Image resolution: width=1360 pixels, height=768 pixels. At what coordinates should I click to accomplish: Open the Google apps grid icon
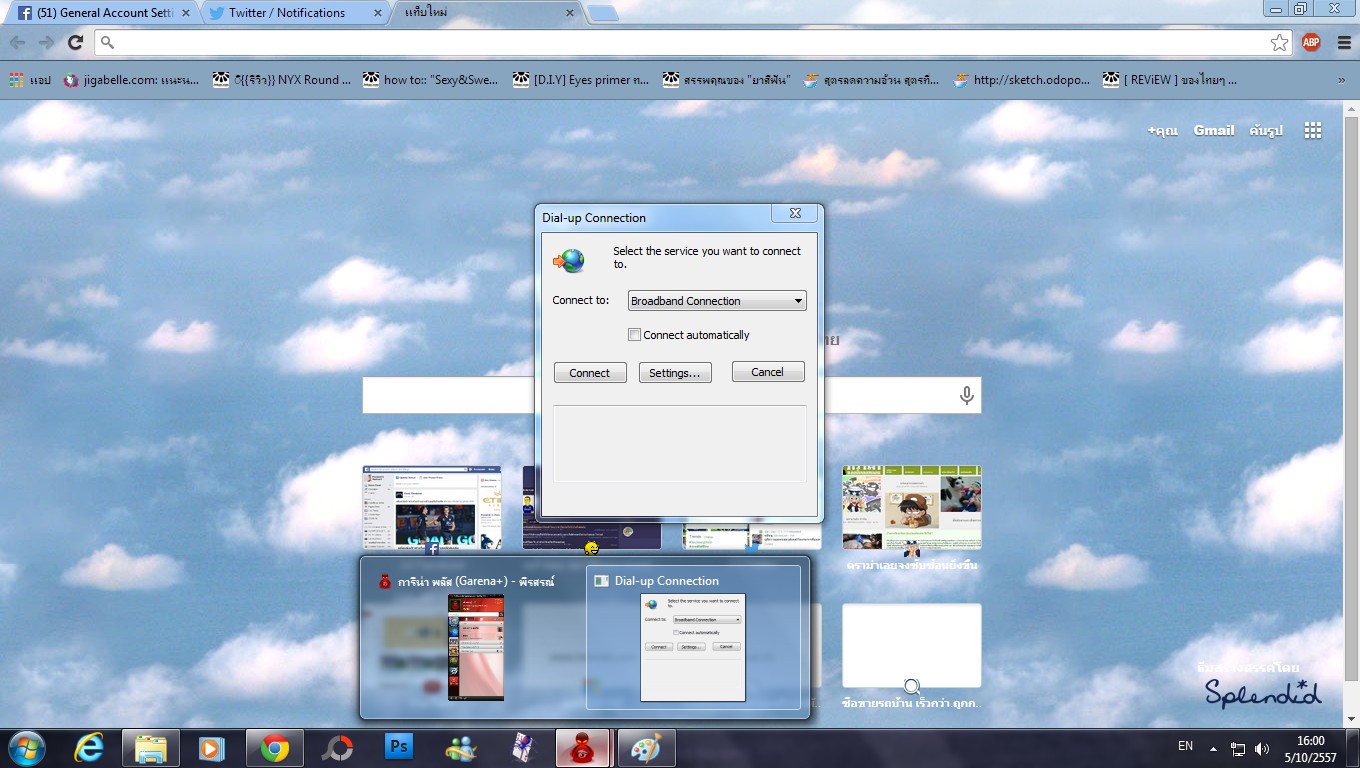pyautogui.click(x=1313, y=130)
